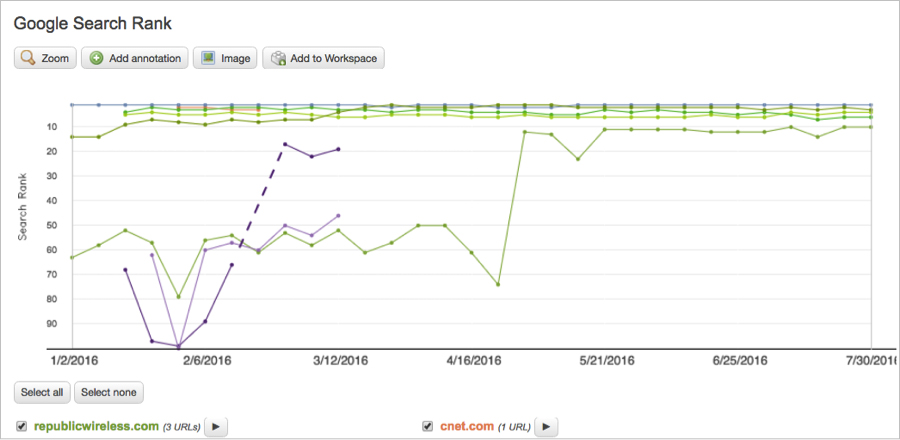Click the dashed dark purple line segment

pos(262,196)
